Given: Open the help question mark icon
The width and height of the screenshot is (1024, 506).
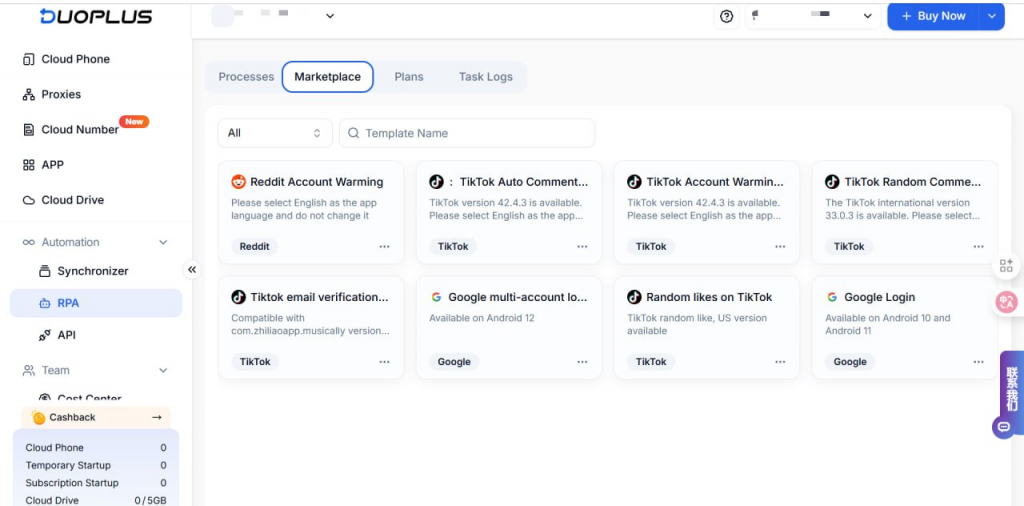Looking at the screenshot, I should [726, 16].
